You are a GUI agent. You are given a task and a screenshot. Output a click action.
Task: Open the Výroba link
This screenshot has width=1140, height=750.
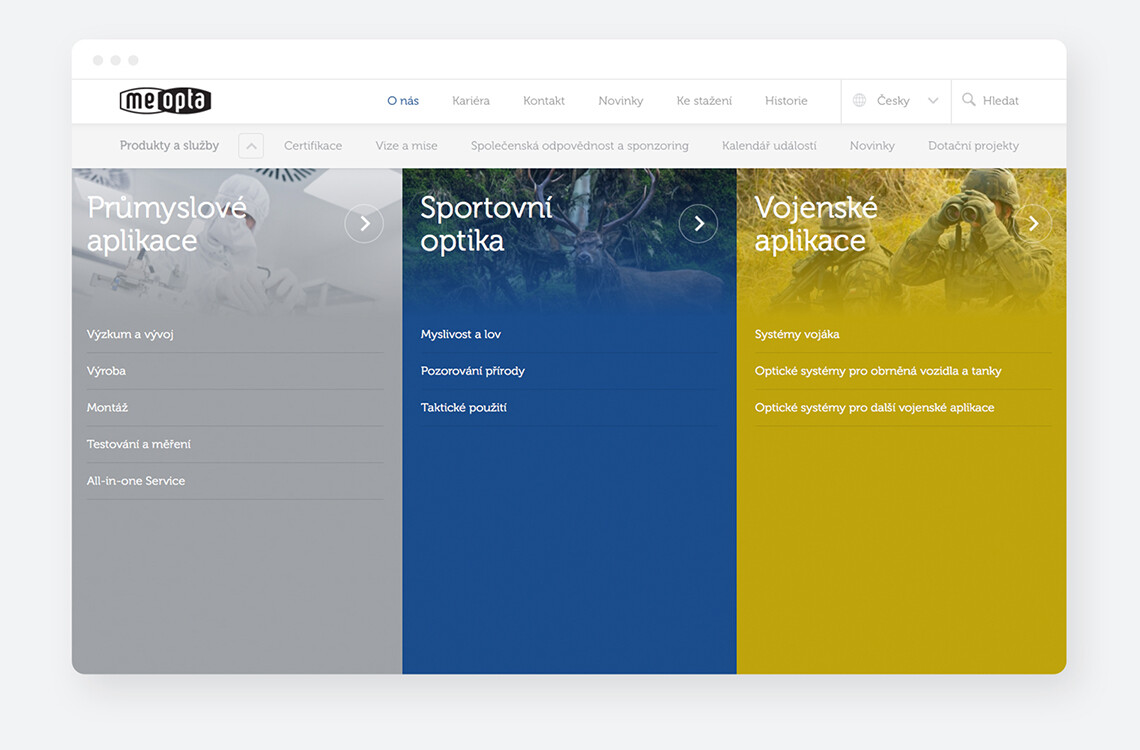pos(106,371)
